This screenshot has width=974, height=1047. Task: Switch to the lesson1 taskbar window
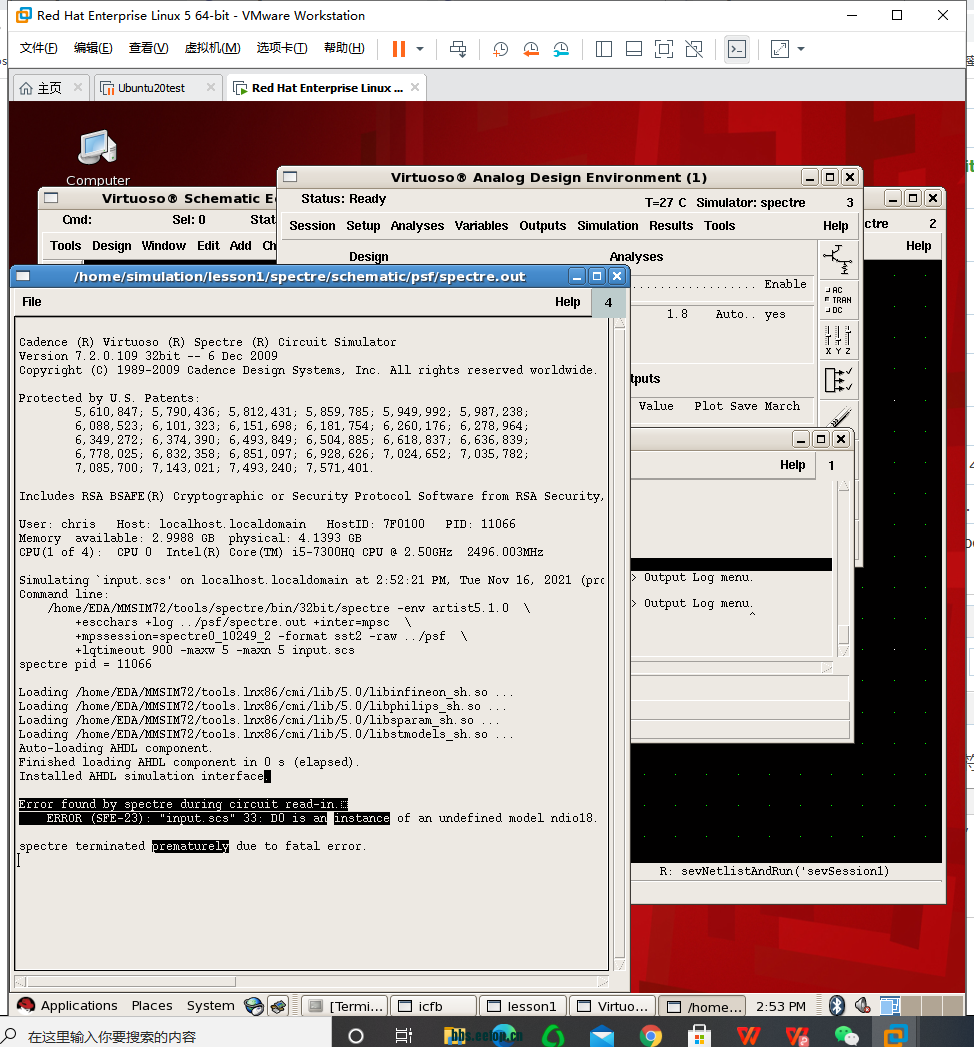[523, 1006]
